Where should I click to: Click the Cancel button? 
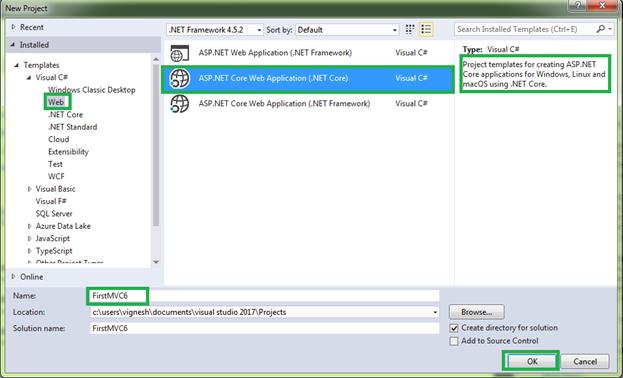(585, 361)
